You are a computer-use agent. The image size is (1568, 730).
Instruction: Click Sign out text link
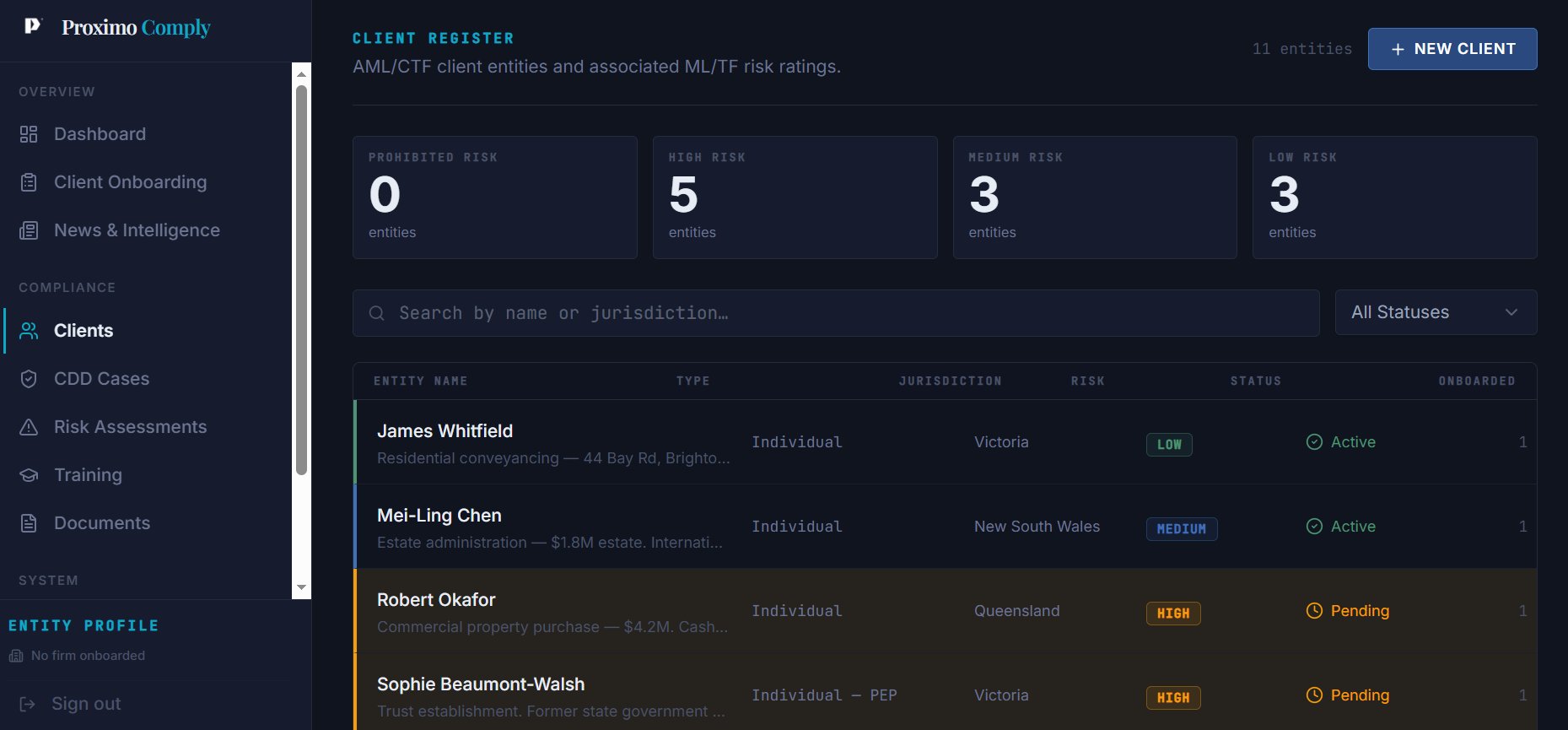point(86,704)
